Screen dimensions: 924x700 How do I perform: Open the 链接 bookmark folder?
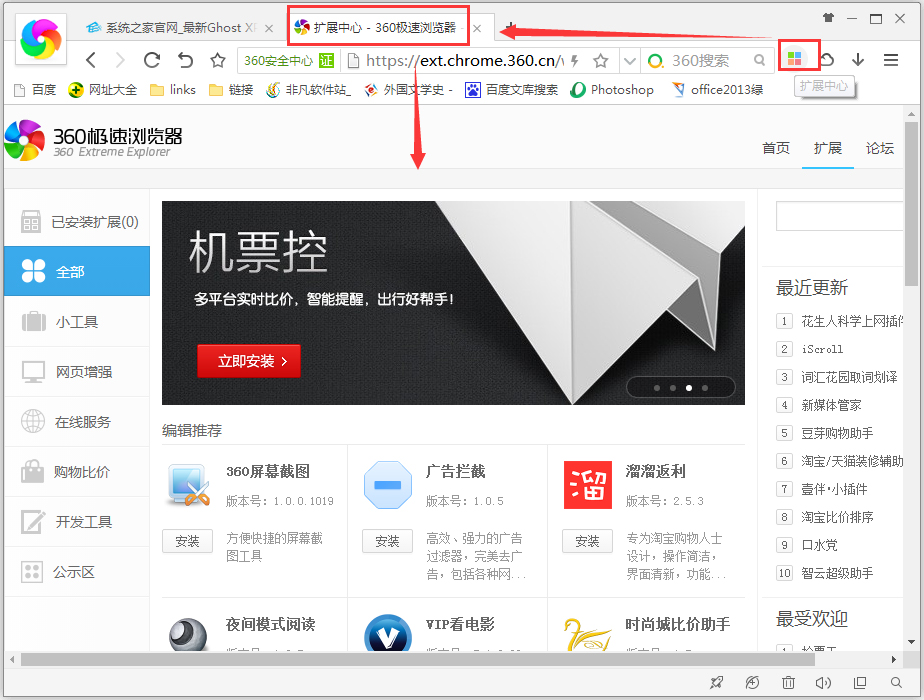(231, 90)
